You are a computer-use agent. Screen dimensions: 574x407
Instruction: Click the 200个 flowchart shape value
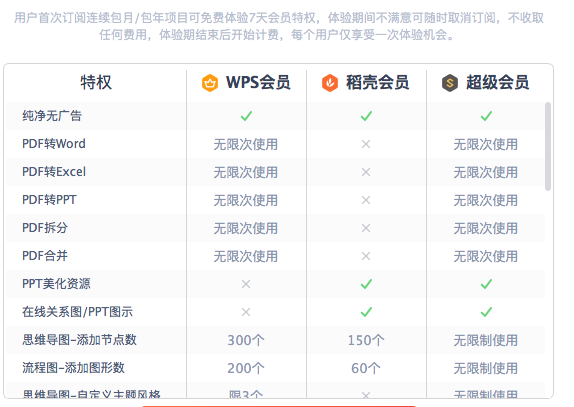click(x=246, y=368)
